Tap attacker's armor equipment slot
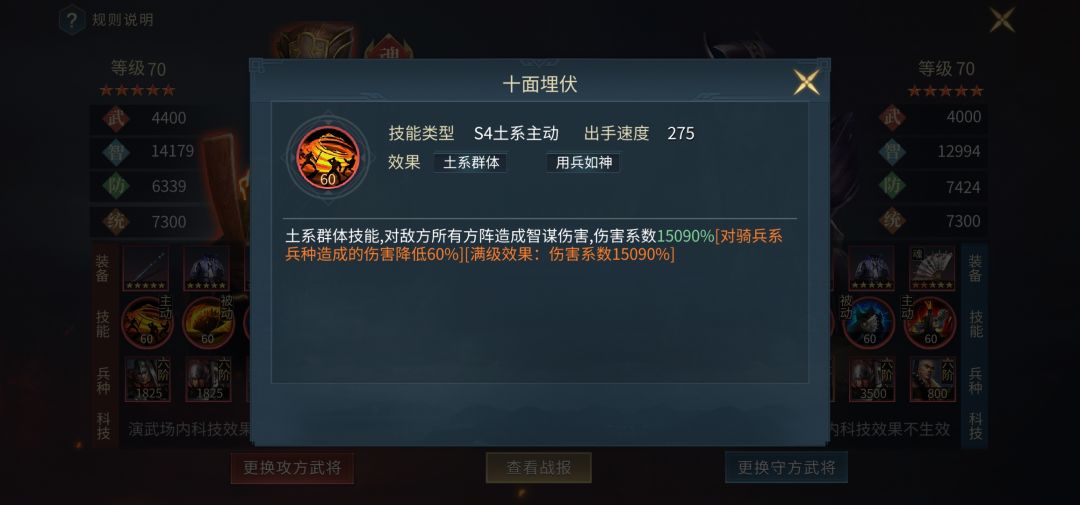Image resolution: width=1080 pixels, height=505 pixels. click(x=207, y=269)
